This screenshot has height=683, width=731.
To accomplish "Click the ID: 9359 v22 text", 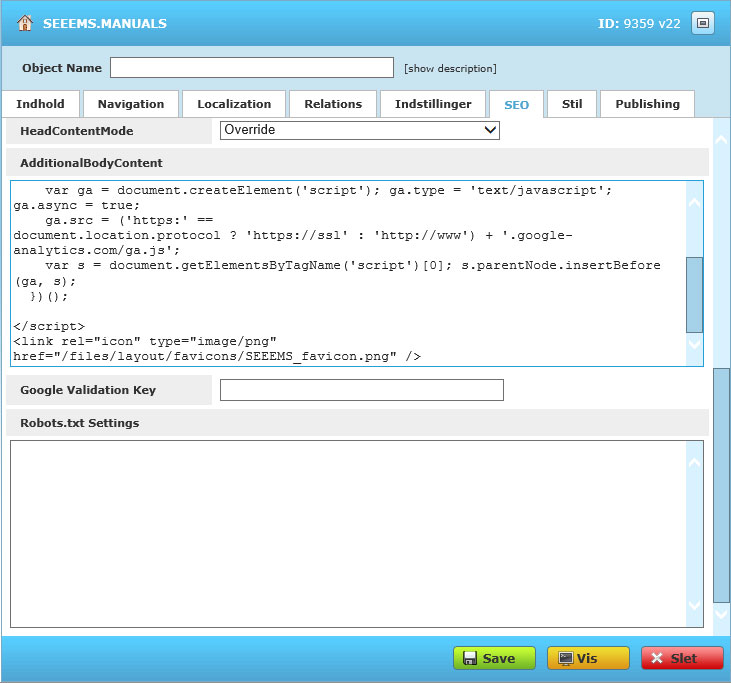I will click(x=639, y=23).
